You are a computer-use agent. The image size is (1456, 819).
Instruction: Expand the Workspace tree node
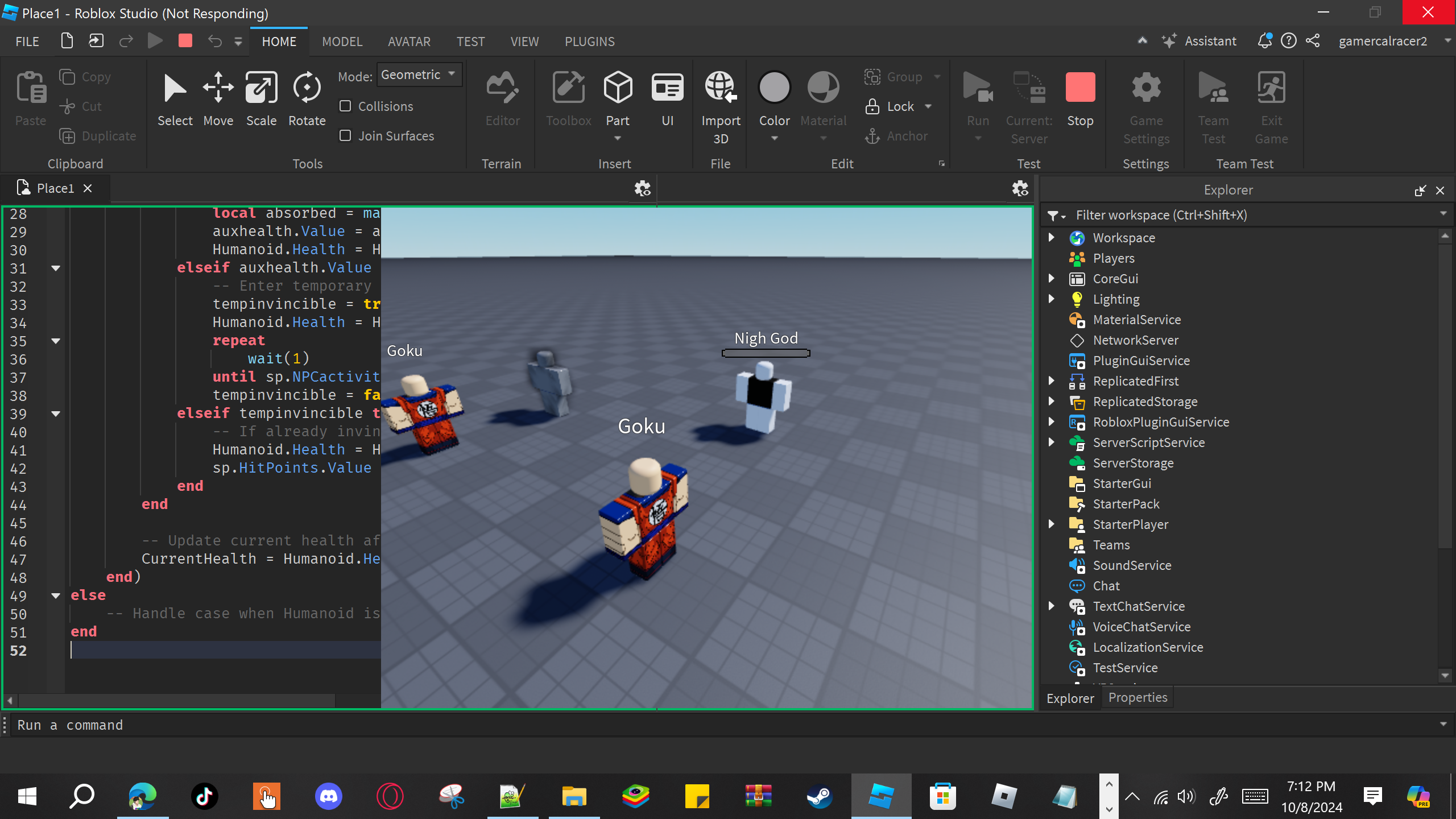[1052, 238]
